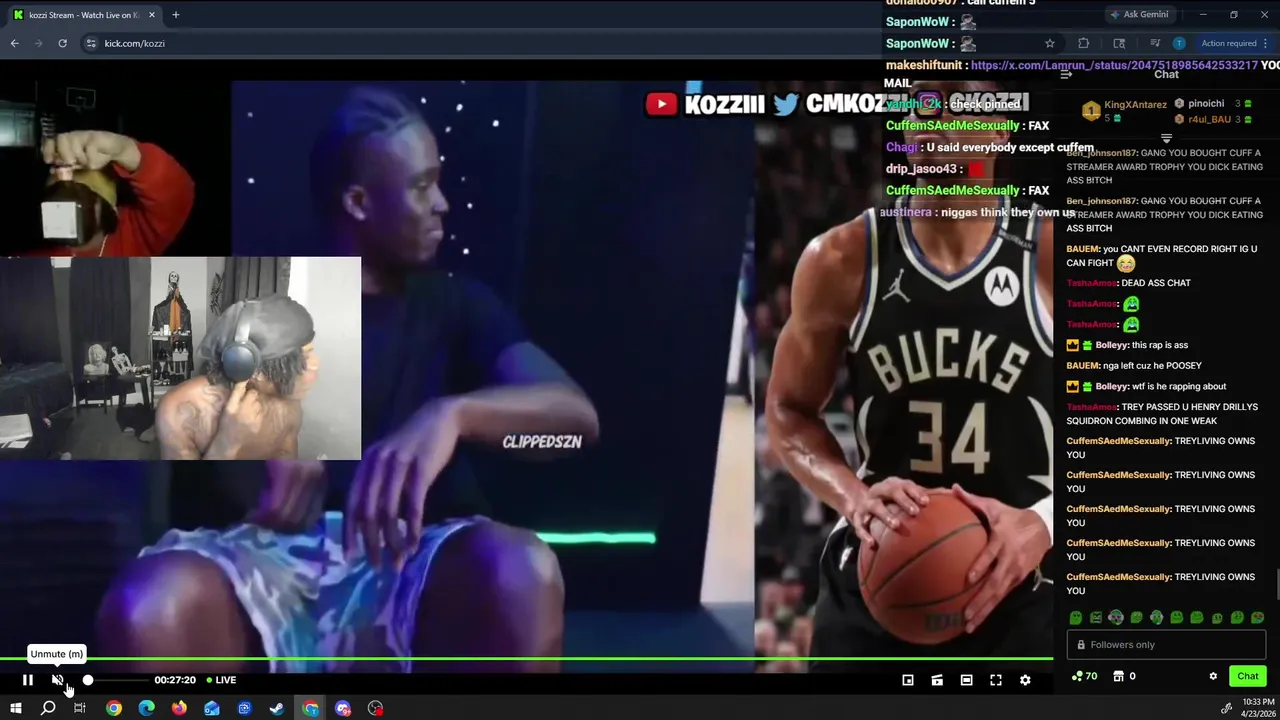Open the video player settings gear
Image resolution: width=1280 pixels, height=720 pixels.
[1025, 680]
